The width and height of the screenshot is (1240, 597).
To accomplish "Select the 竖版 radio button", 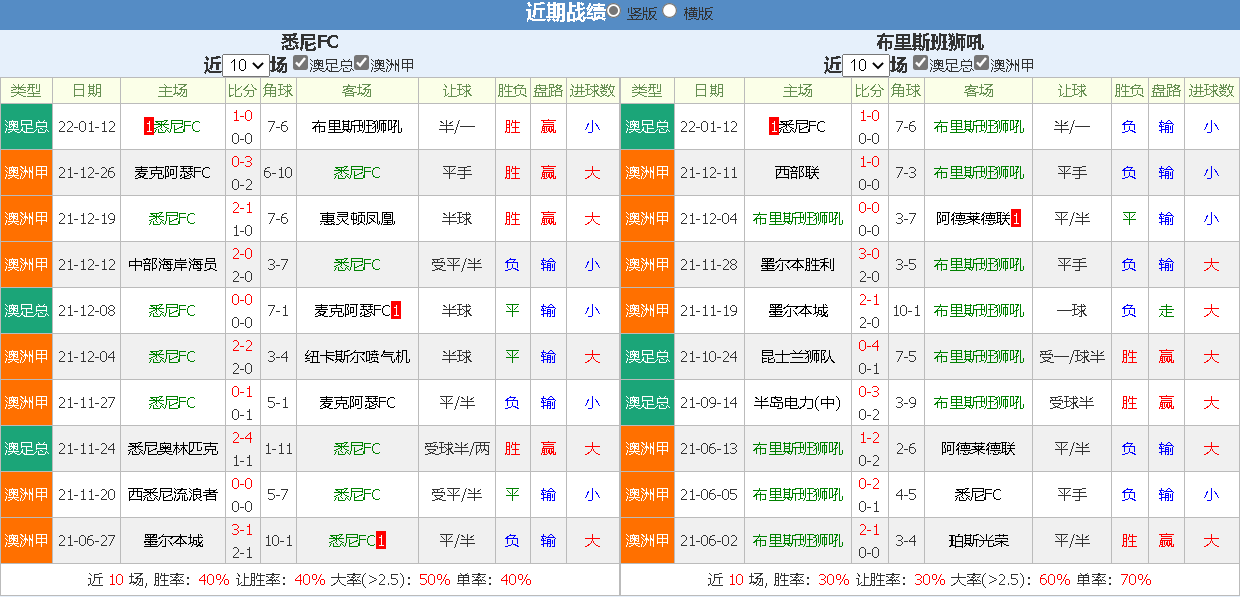I will click(613, 12).
